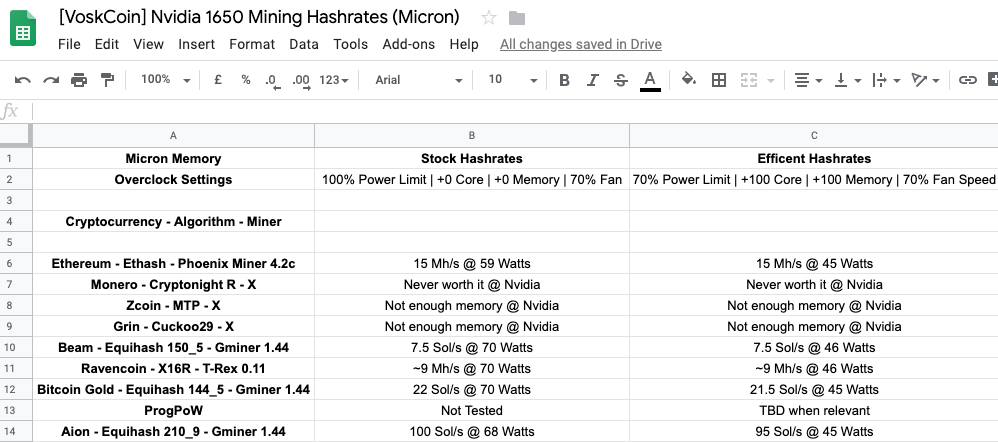Undo the last action
The height and width of the screenshot is (442, 998).
[x=23, y=80]
